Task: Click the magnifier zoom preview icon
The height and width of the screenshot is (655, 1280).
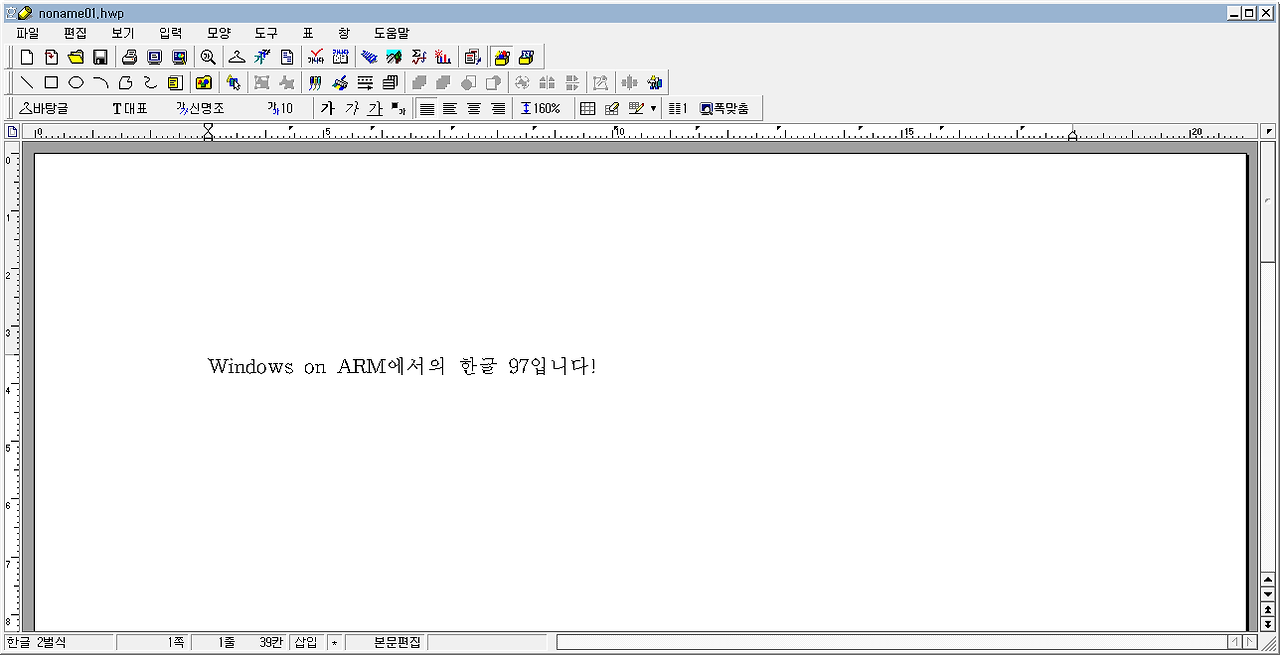Action: click(x=208, y=58)
